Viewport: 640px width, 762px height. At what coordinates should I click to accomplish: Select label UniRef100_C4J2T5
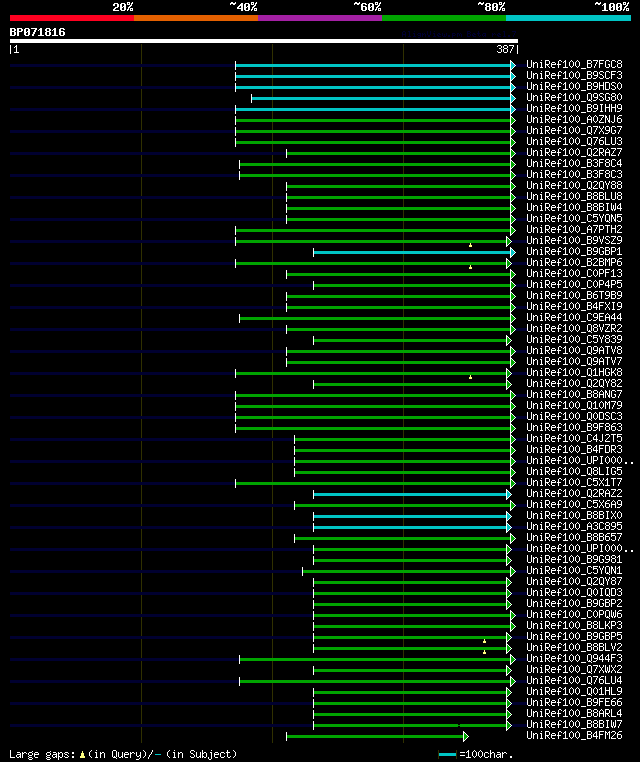574,438
